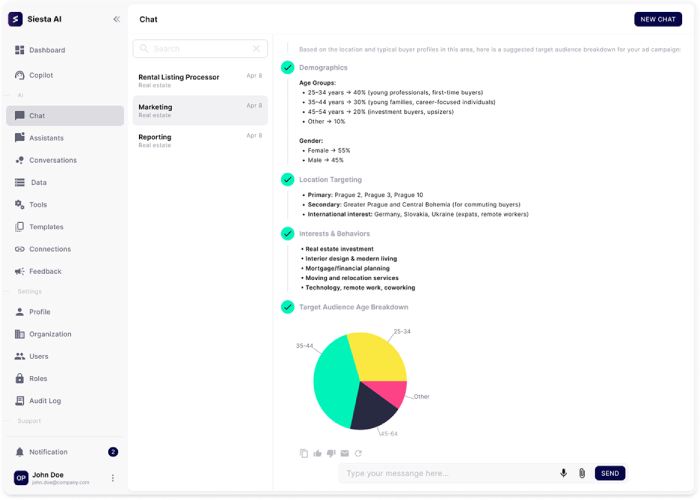Screen dimensions: 700x500
Task: Regenerate the response with the refresh icon
Action: click(x=358, y=453)
